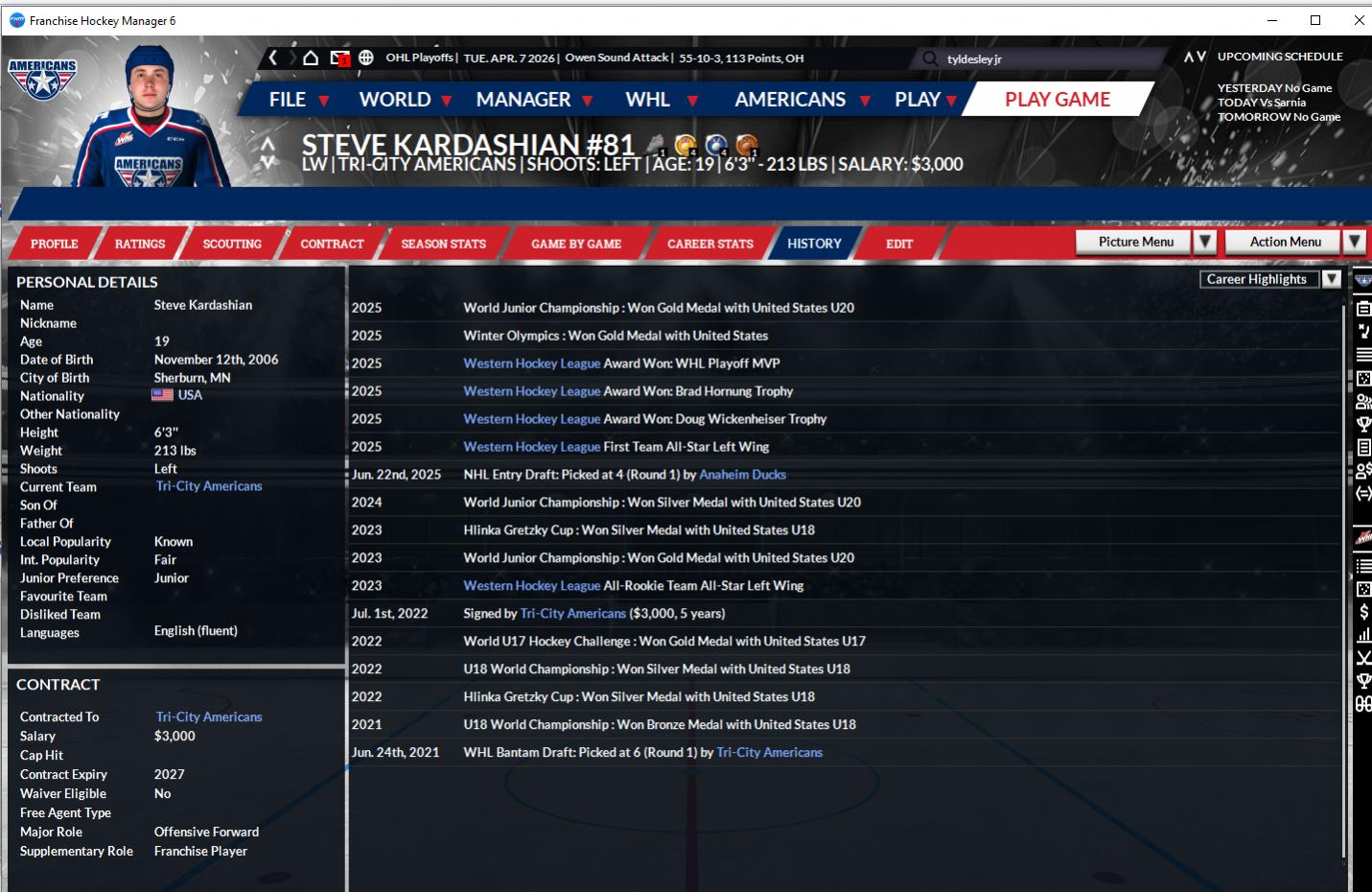The image size is (1372, 892).
Task: Open the document page icon in the sidebar
Action: click(1363, 448)
